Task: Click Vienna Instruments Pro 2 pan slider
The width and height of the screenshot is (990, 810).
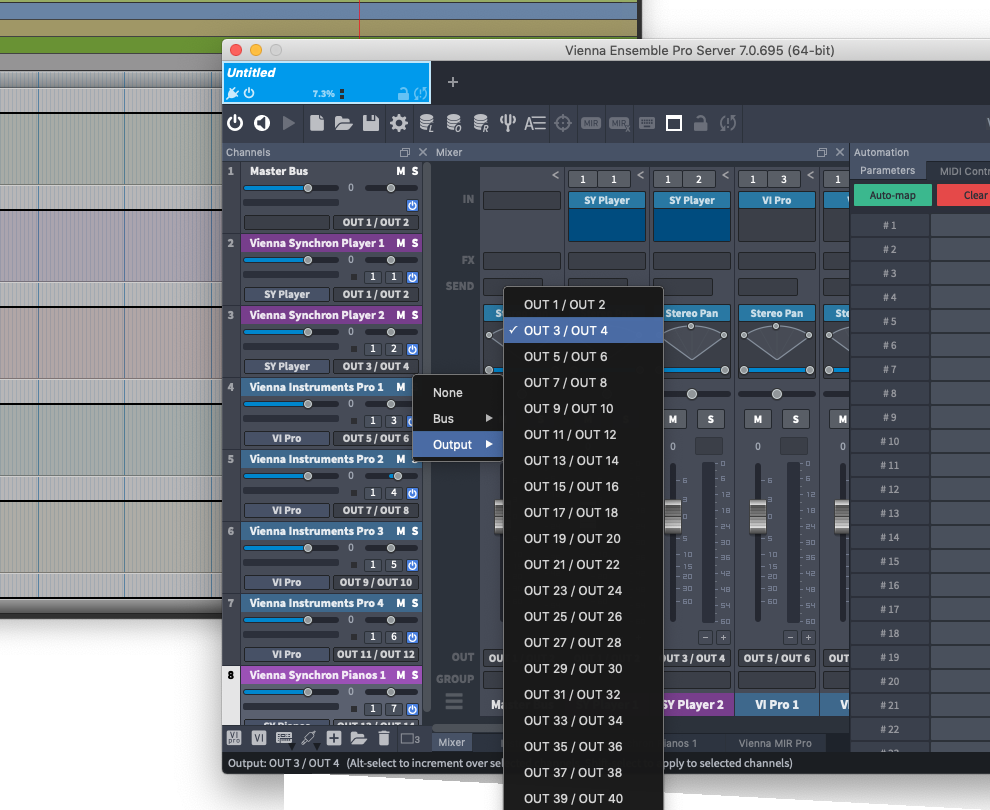Action: click(x=391, y=476)
